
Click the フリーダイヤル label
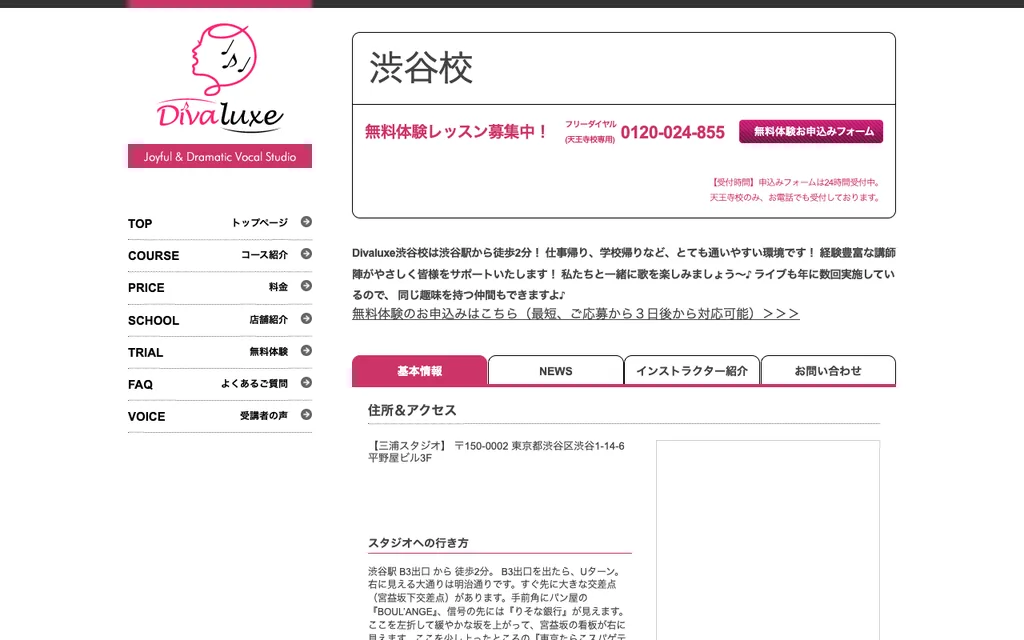point(590,124)
